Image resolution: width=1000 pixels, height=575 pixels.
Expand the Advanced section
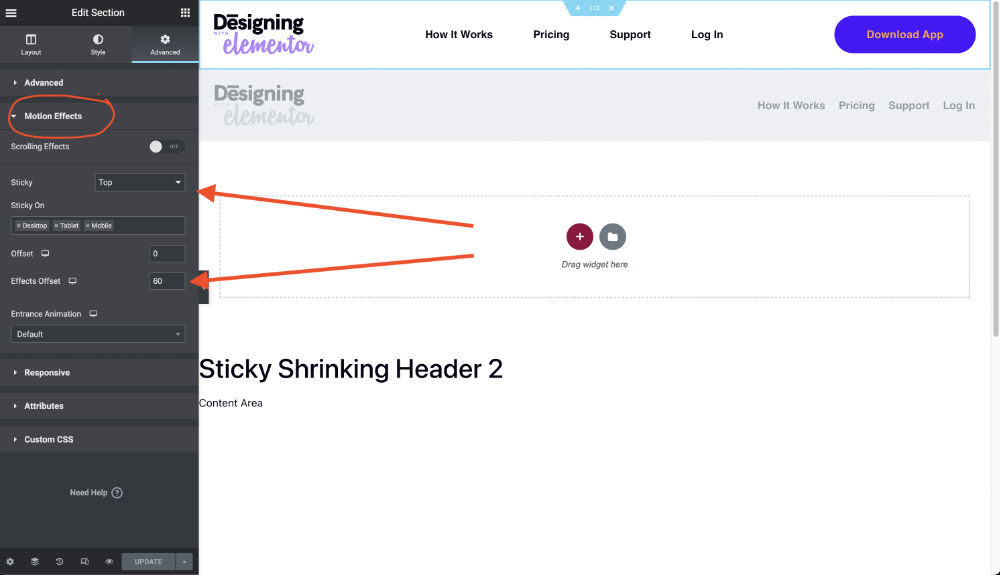99,83
